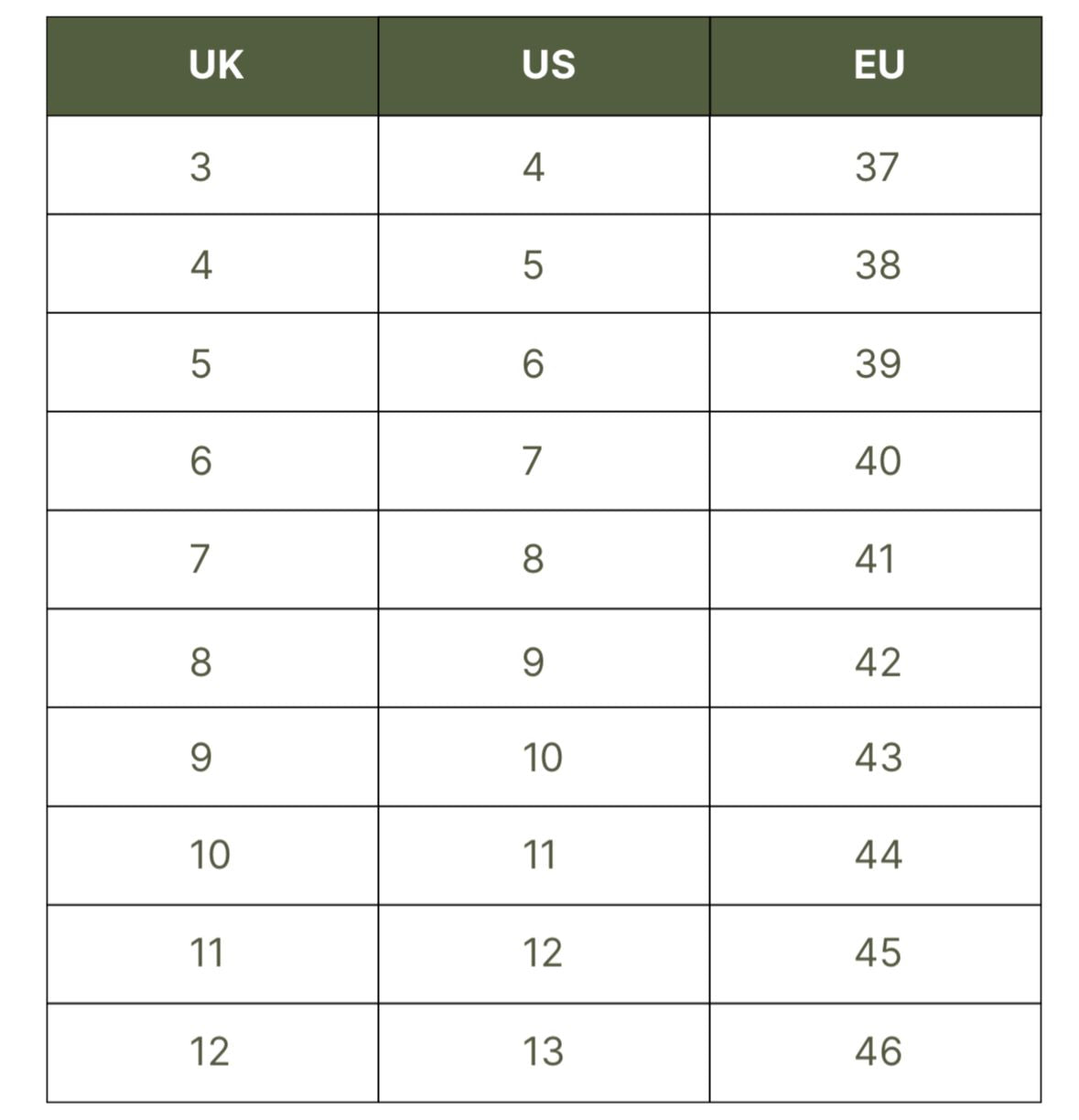Click the EU 46 cell
The height and width of the screenshot is (1120, 1079).
[877, 1052]
